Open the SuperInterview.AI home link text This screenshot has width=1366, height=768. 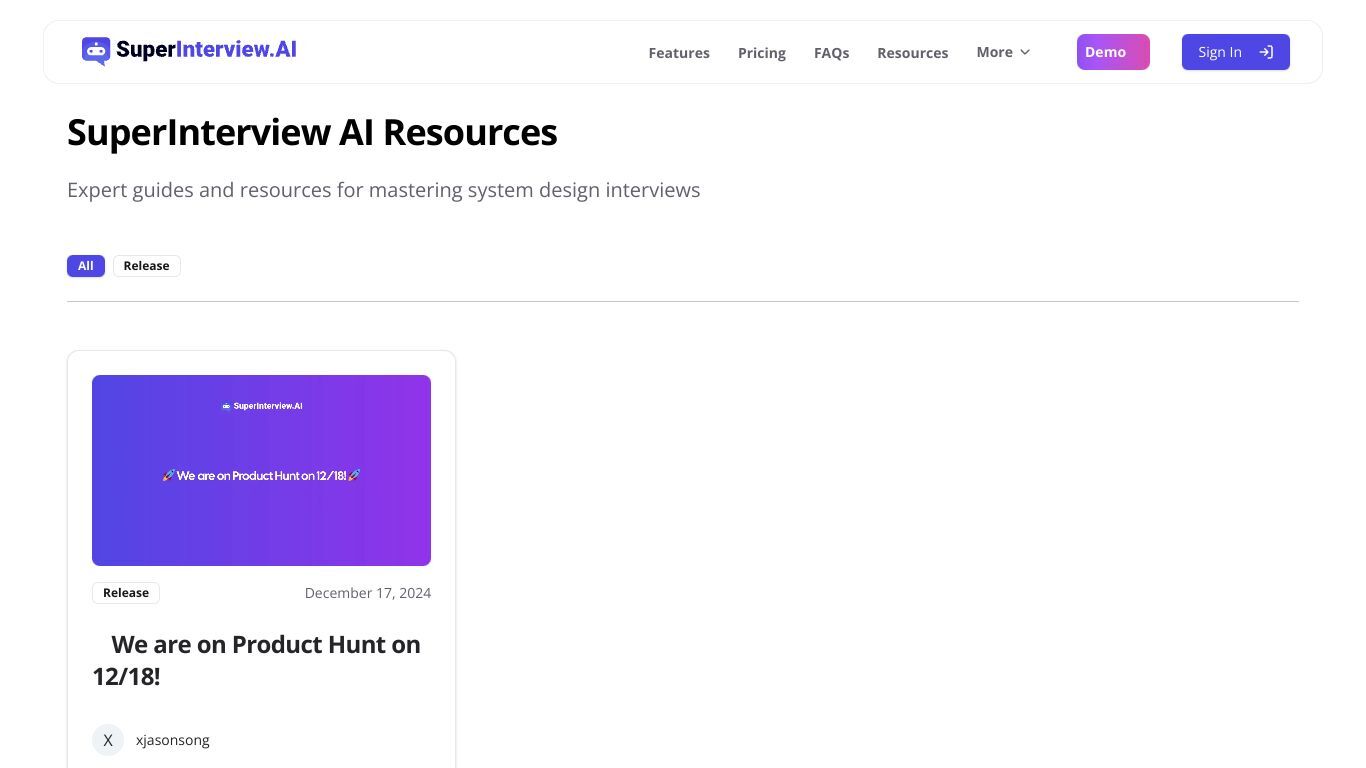coord(206,50)
